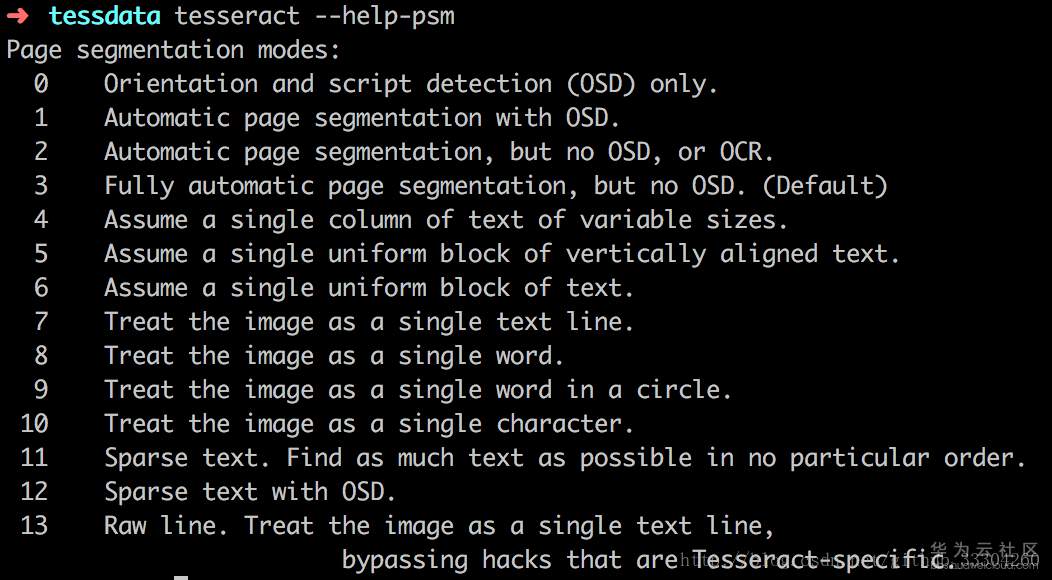Select the "Automatic page segmentation with OSD" line
The height and width of the screenshot is (580, 1052).
[x=362, y=118]
